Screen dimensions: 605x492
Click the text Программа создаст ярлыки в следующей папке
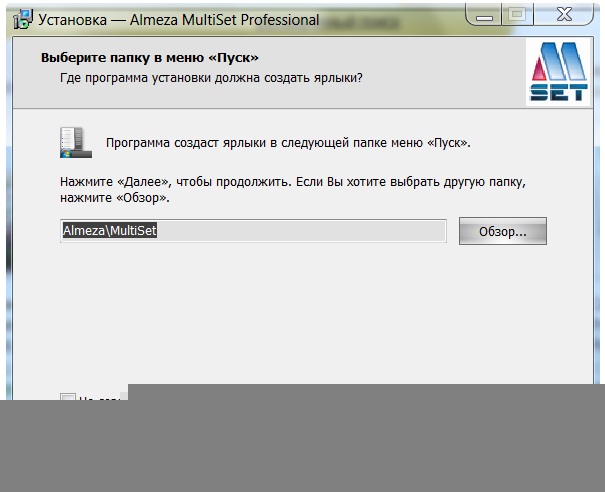pos(288,143)
